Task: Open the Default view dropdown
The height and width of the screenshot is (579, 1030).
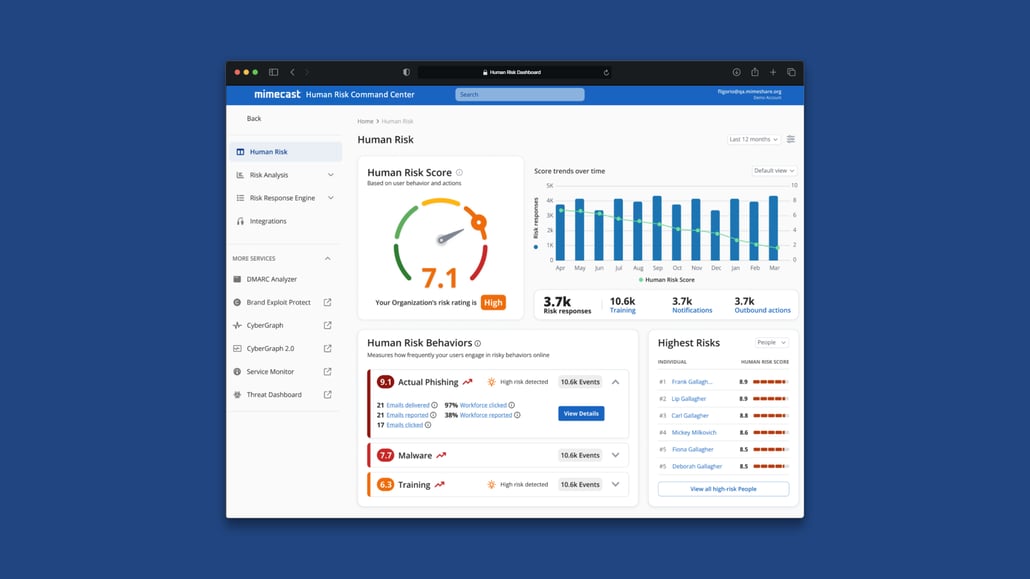Action: (773, 170)
